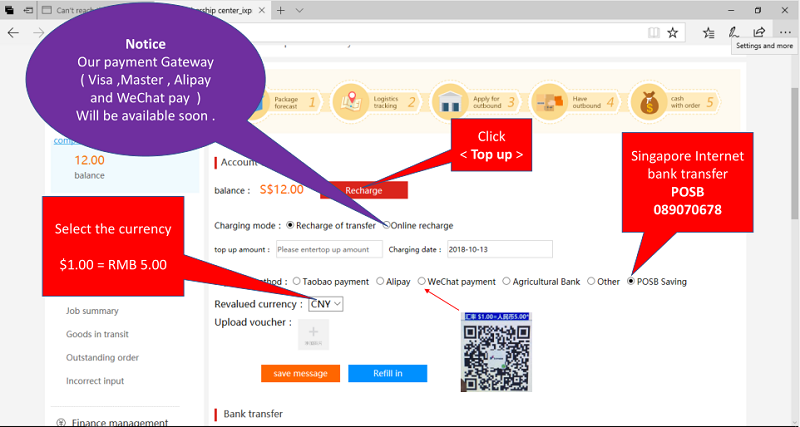The image size is (800, 427).
Task: Click the orange save message button
Action: [300, 373]
